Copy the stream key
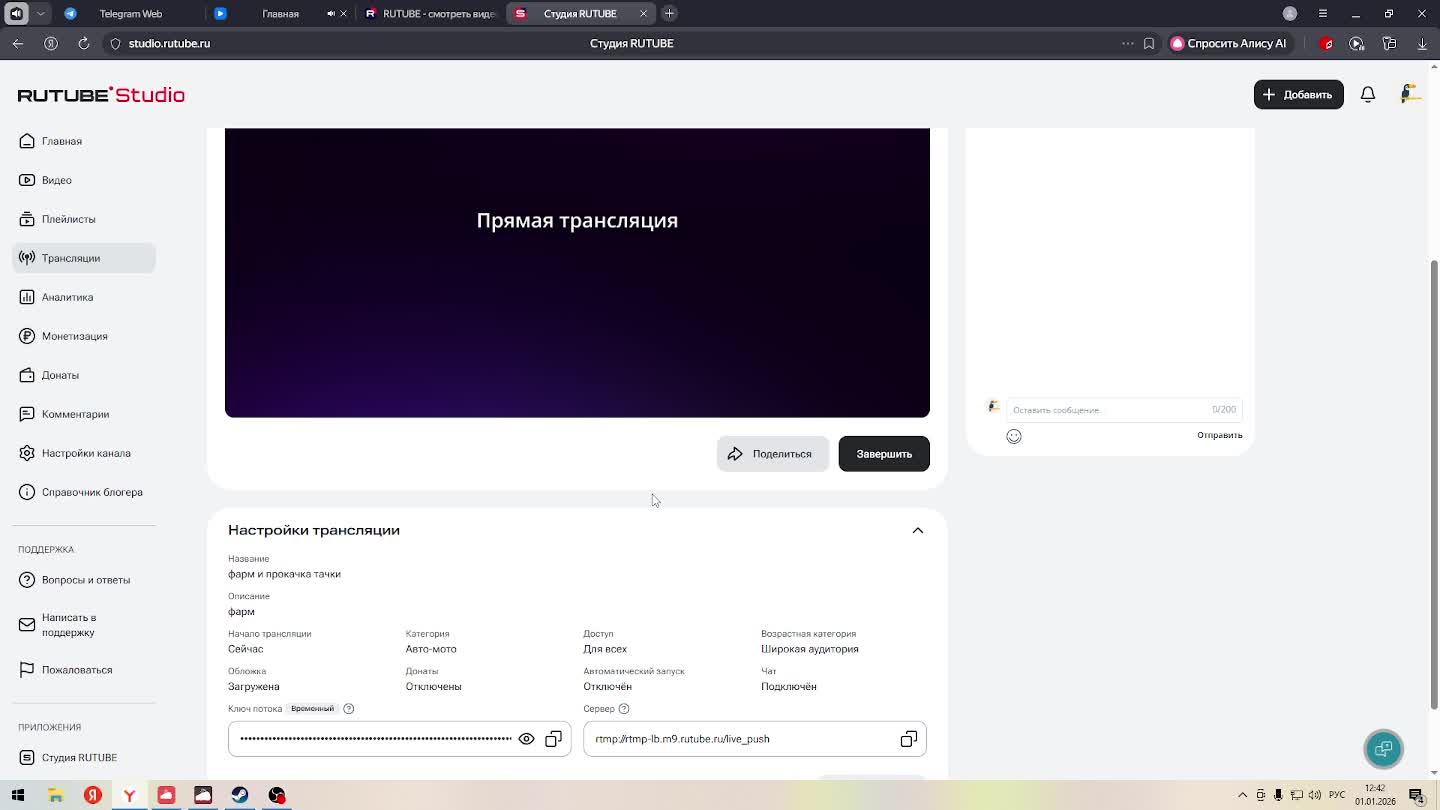Viewport: 1440px width, 810px height. pos(553,739)
